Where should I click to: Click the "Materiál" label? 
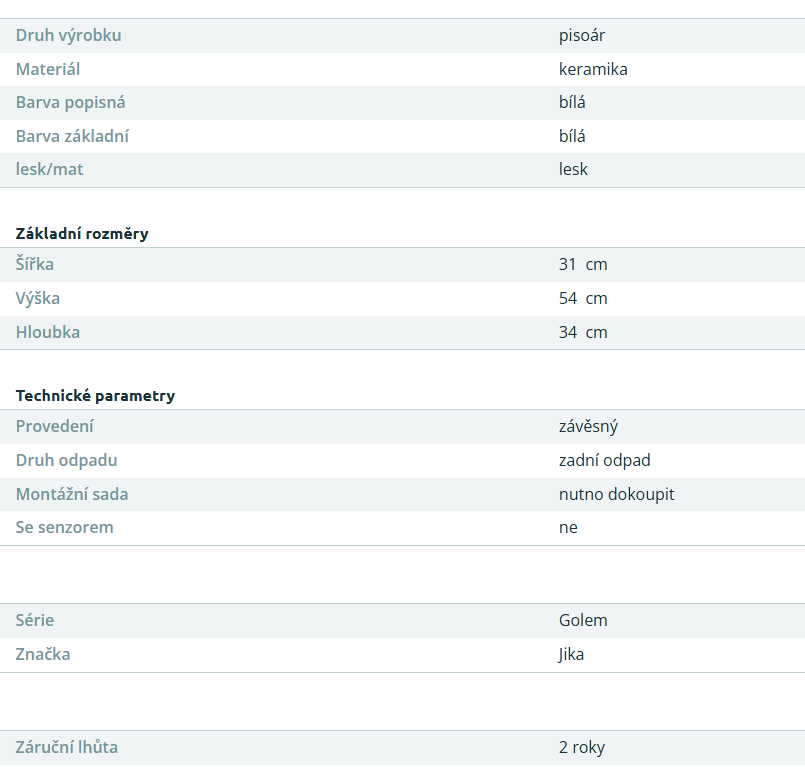tap(48, 70)
